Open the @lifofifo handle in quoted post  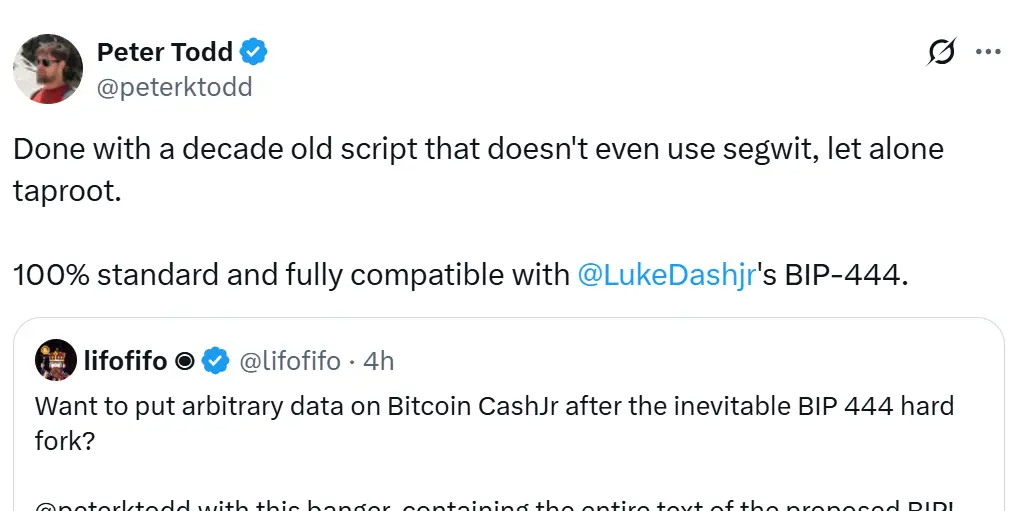tap(290, 361)
